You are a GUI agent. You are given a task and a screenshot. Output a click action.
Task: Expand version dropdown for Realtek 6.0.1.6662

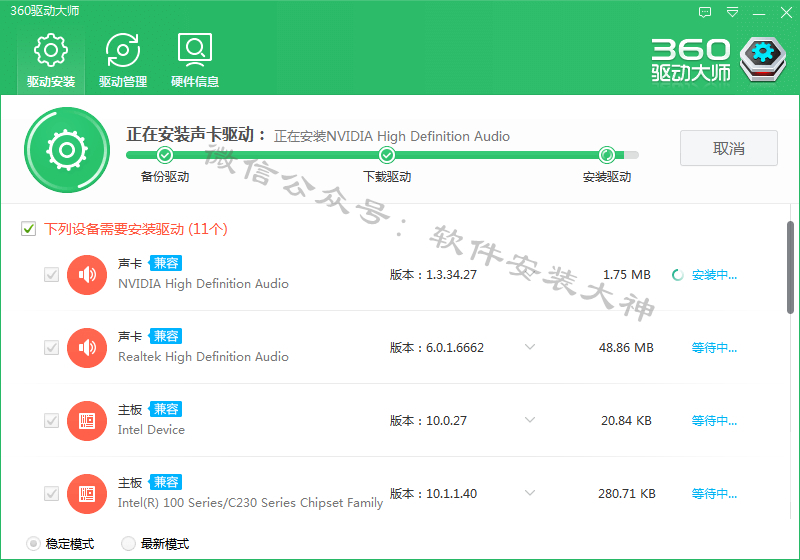[530, 347]
